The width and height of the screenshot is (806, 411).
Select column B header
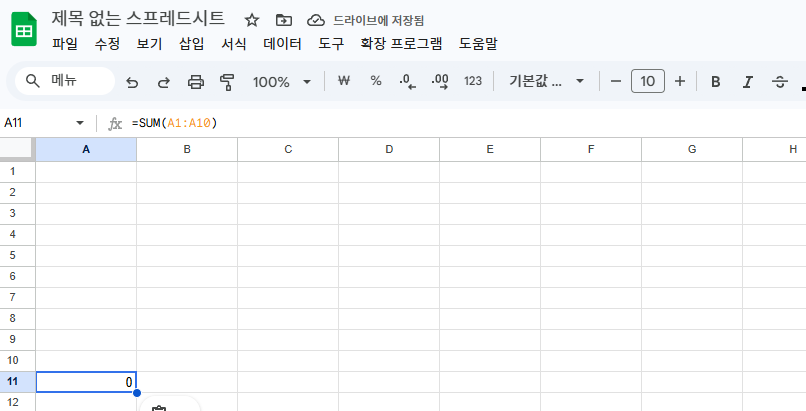[x=187, y=150]
